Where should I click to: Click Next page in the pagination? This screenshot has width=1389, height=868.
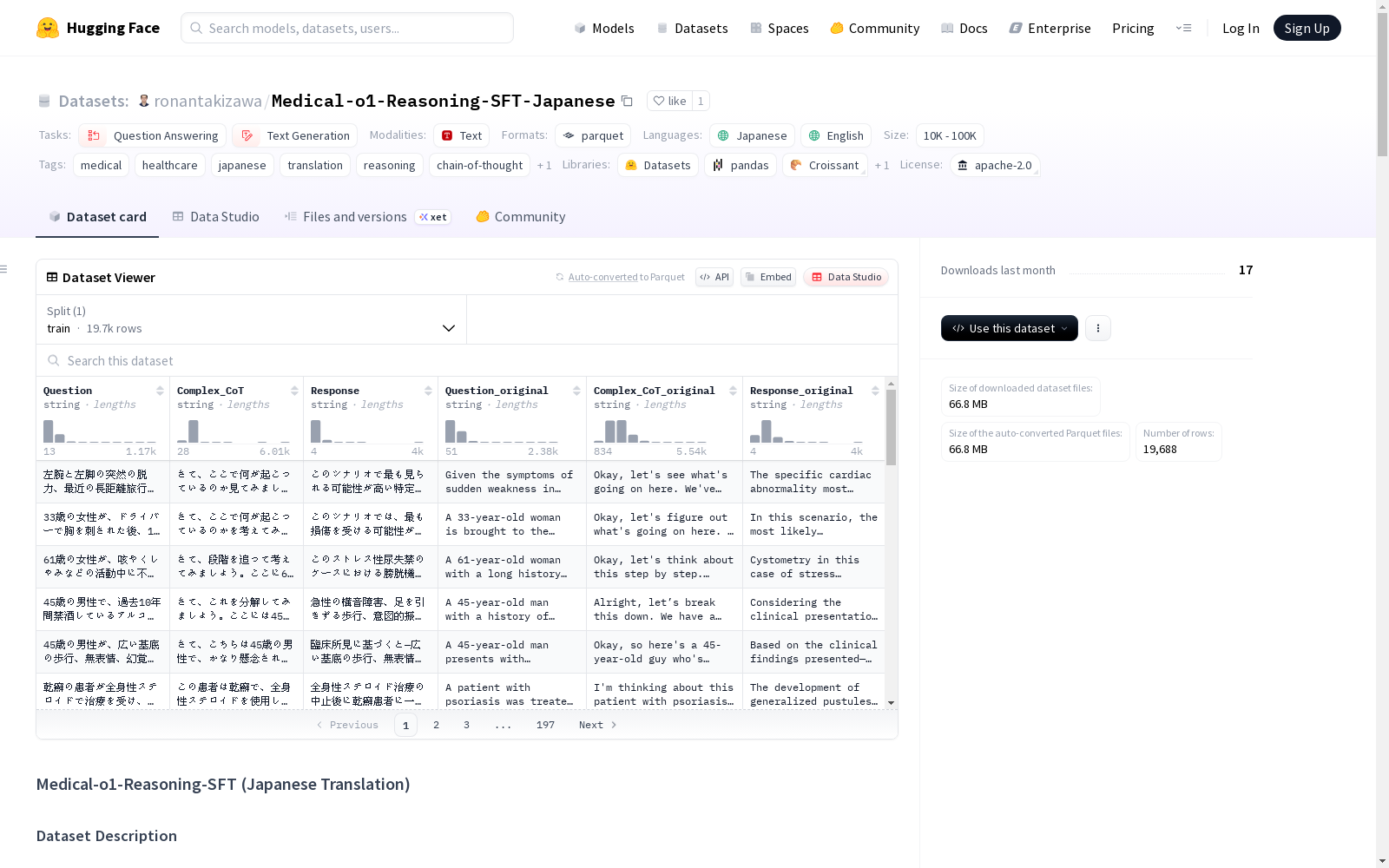[x=598, y=725]
